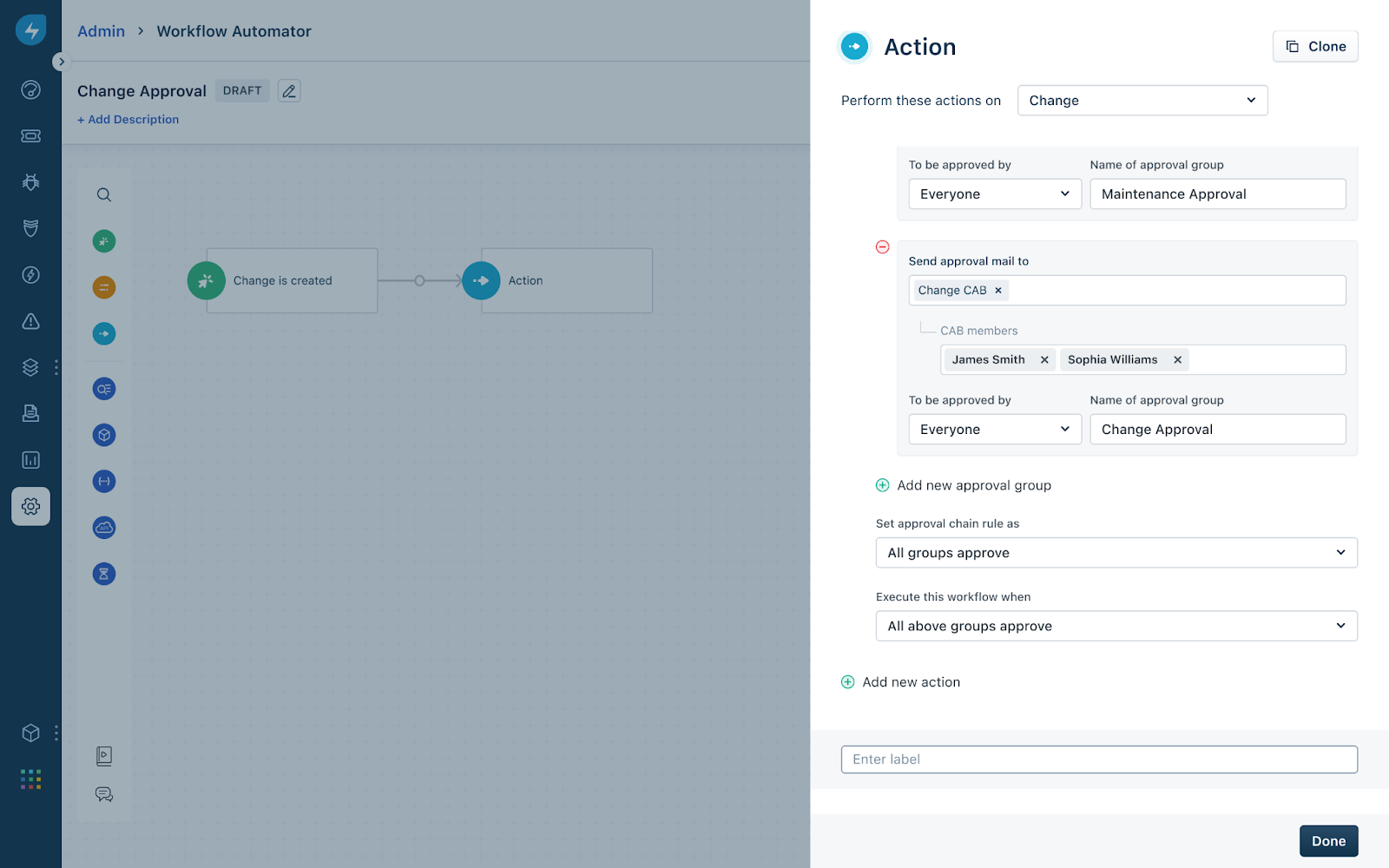Click the connector circle between nodes
The height and width of the screenshot is (868, 1389).
[x=419, y=280]
